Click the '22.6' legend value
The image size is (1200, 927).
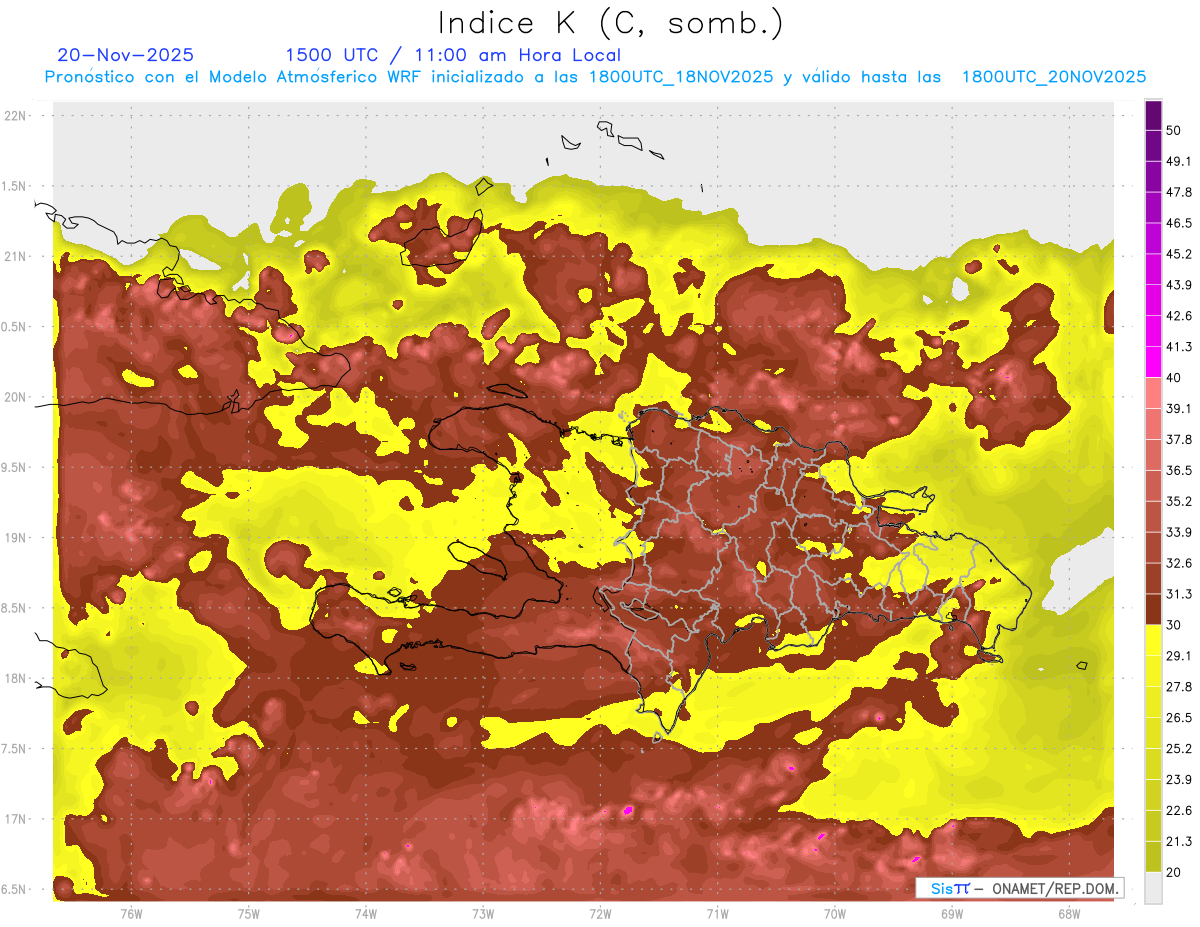point(1179,811)
